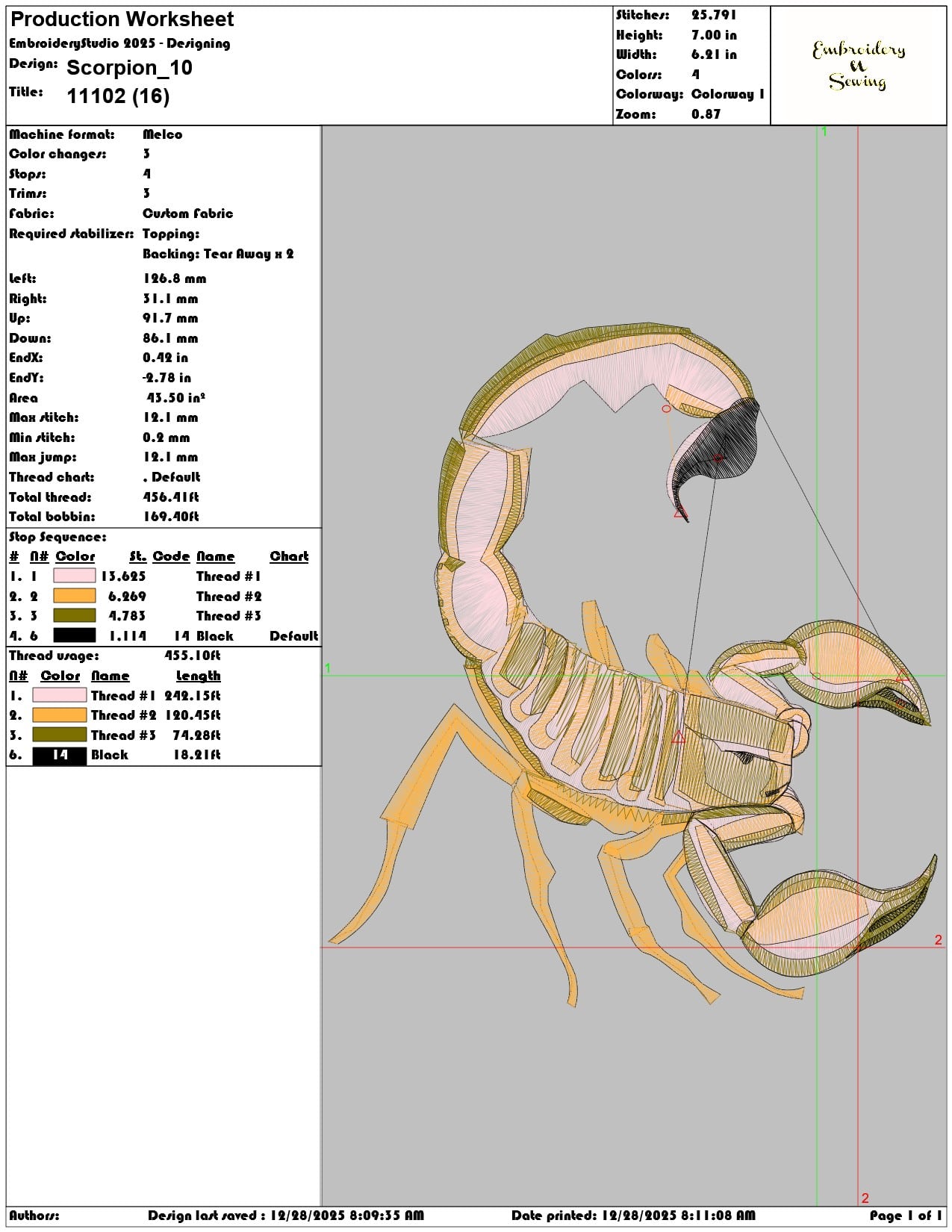
Task: Click the stitches value '25.791'
Action: point(714,15)
